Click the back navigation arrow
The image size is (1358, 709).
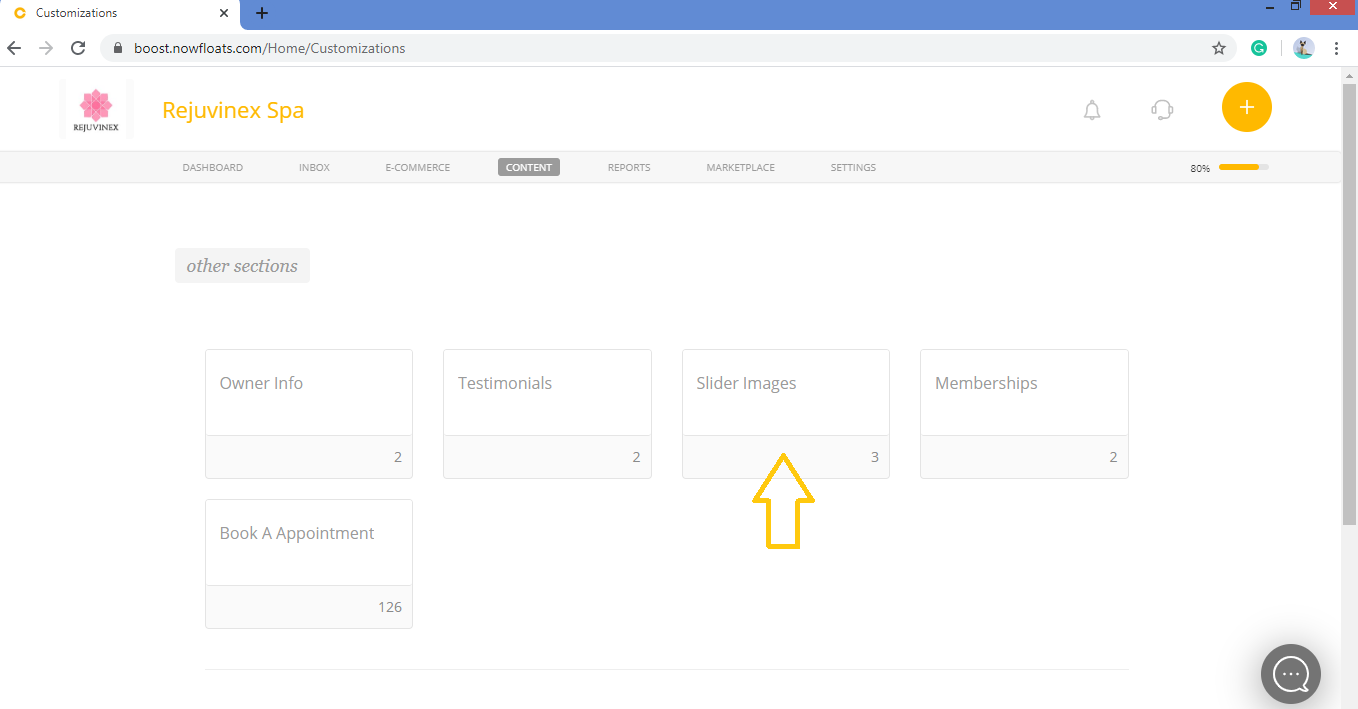(x=14, y=47)
